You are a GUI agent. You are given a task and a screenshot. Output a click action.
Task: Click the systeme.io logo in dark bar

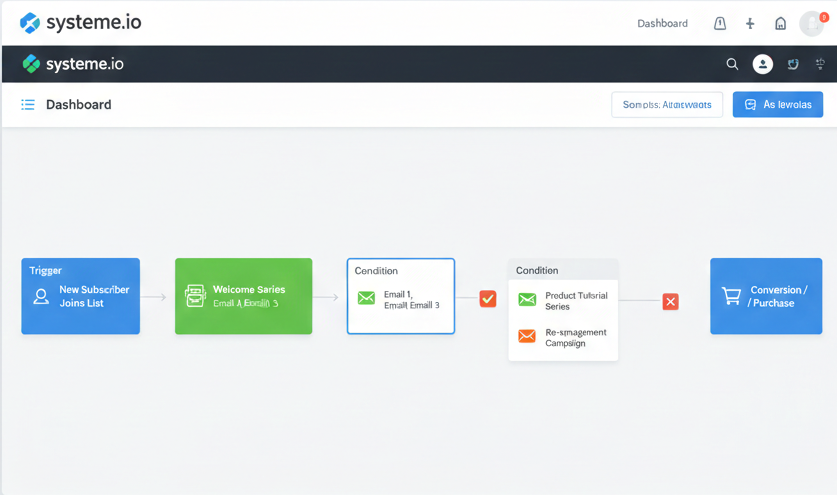pyautogui.click(x=73, y=64)
